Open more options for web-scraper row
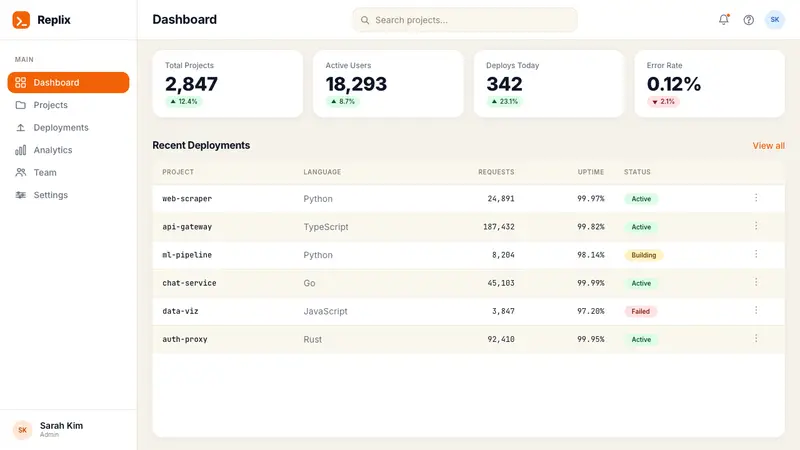 [x=756, y=198]
